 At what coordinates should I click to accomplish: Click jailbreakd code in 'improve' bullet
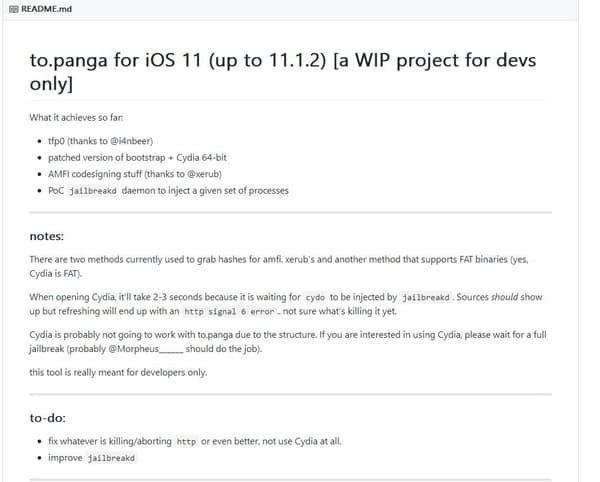pyautogui.click(x=111, y=458)
